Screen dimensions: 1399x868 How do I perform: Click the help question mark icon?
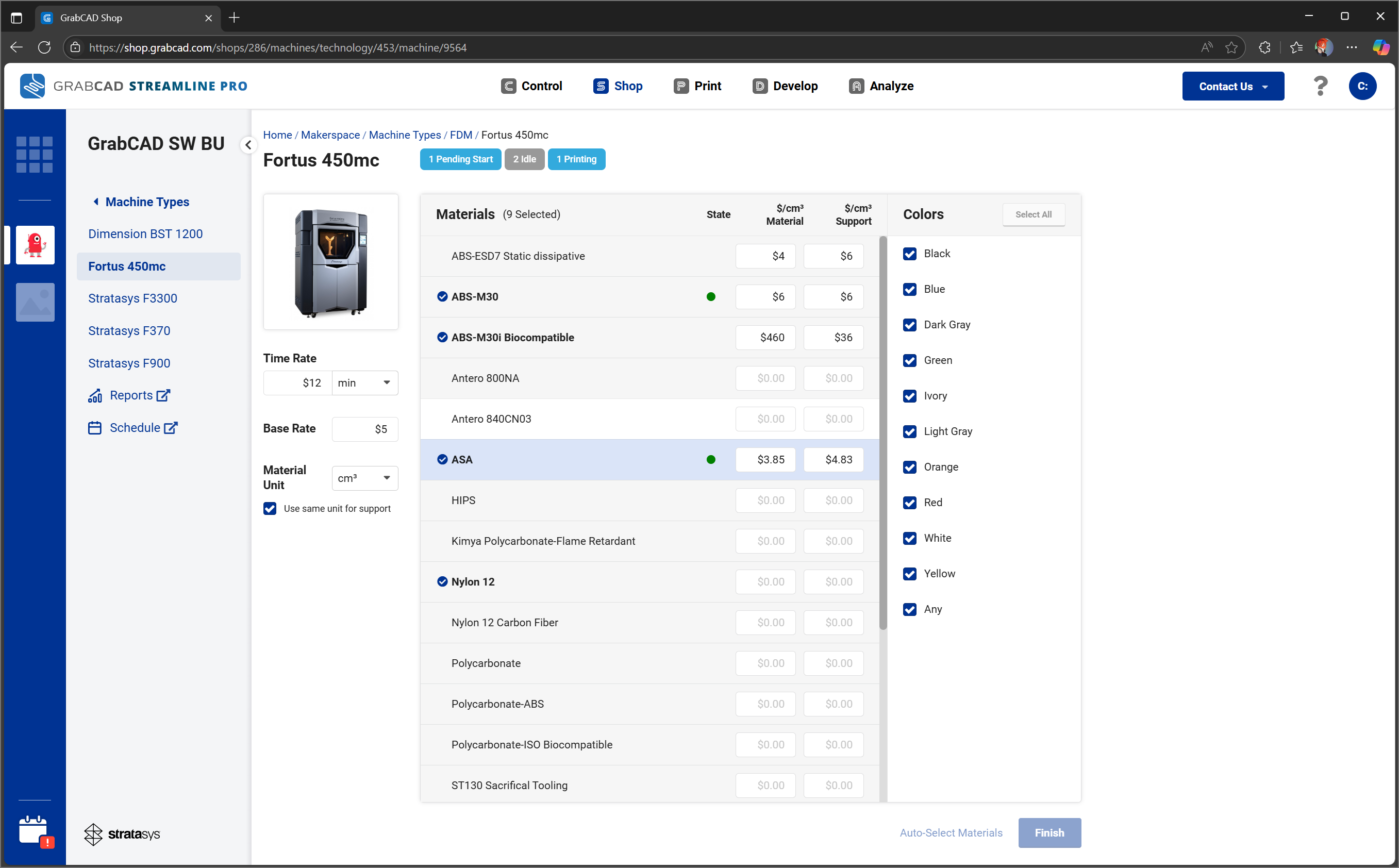(x=1320, y=86)
